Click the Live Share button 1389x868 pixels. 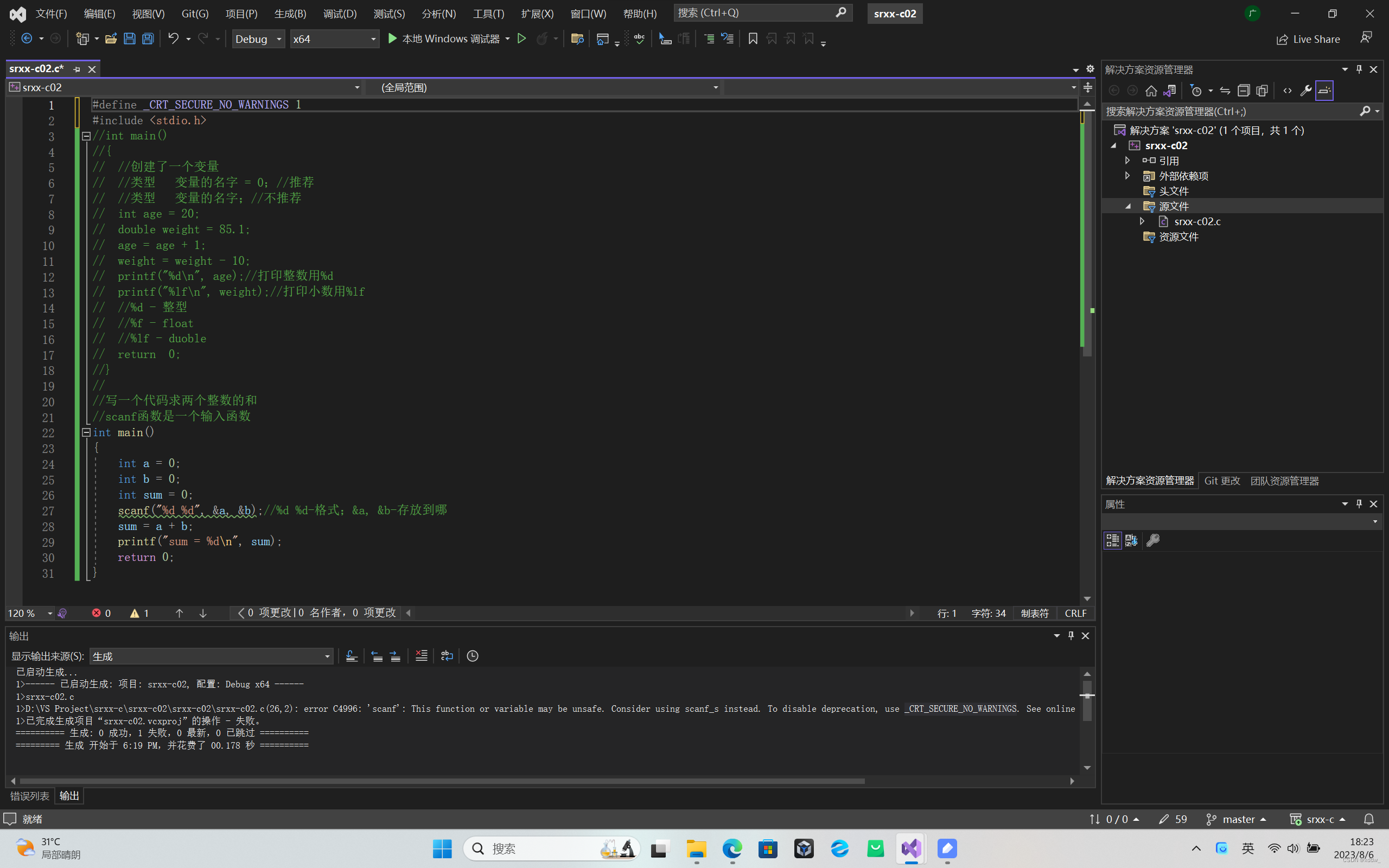pyautogui.click(x=1308, y=39)
